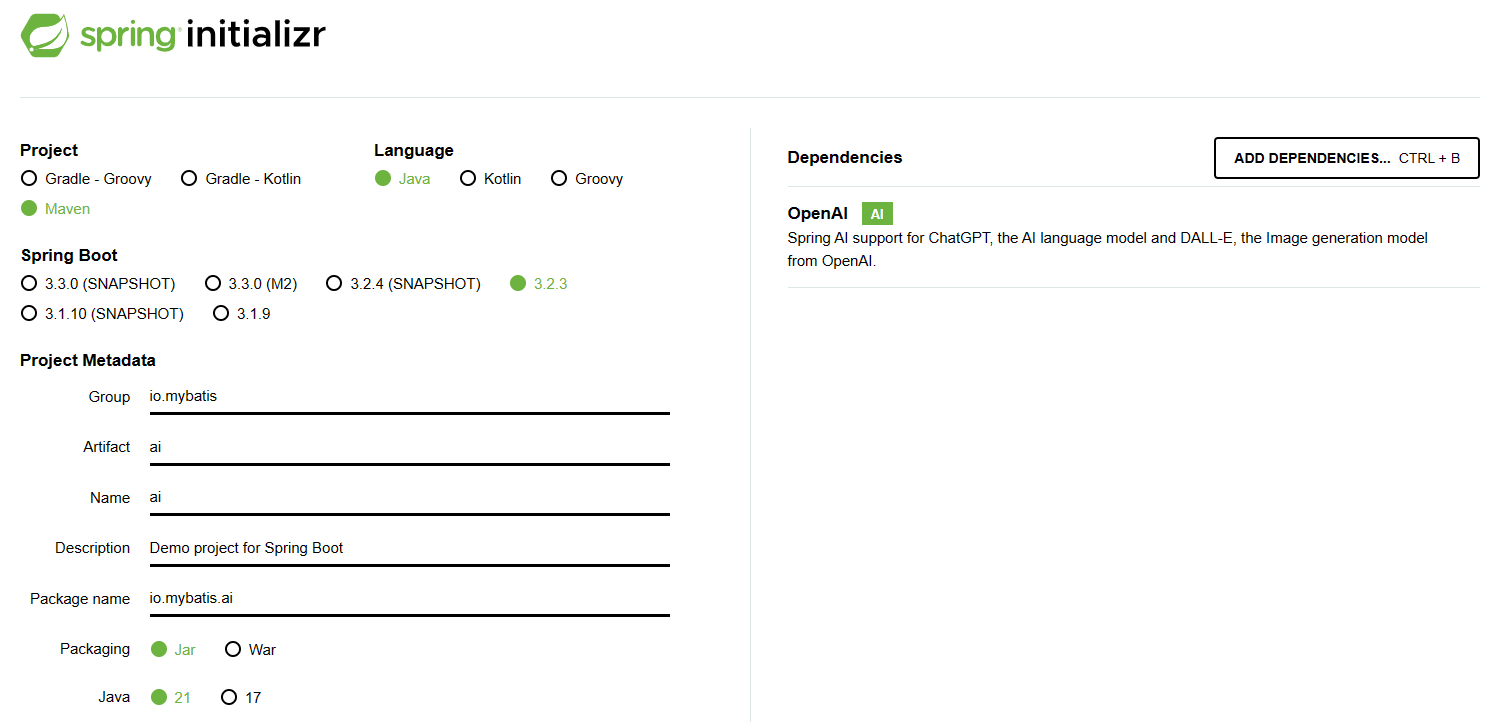Edit the Description field
This screenshot has height=722, width=1499.
408,548
